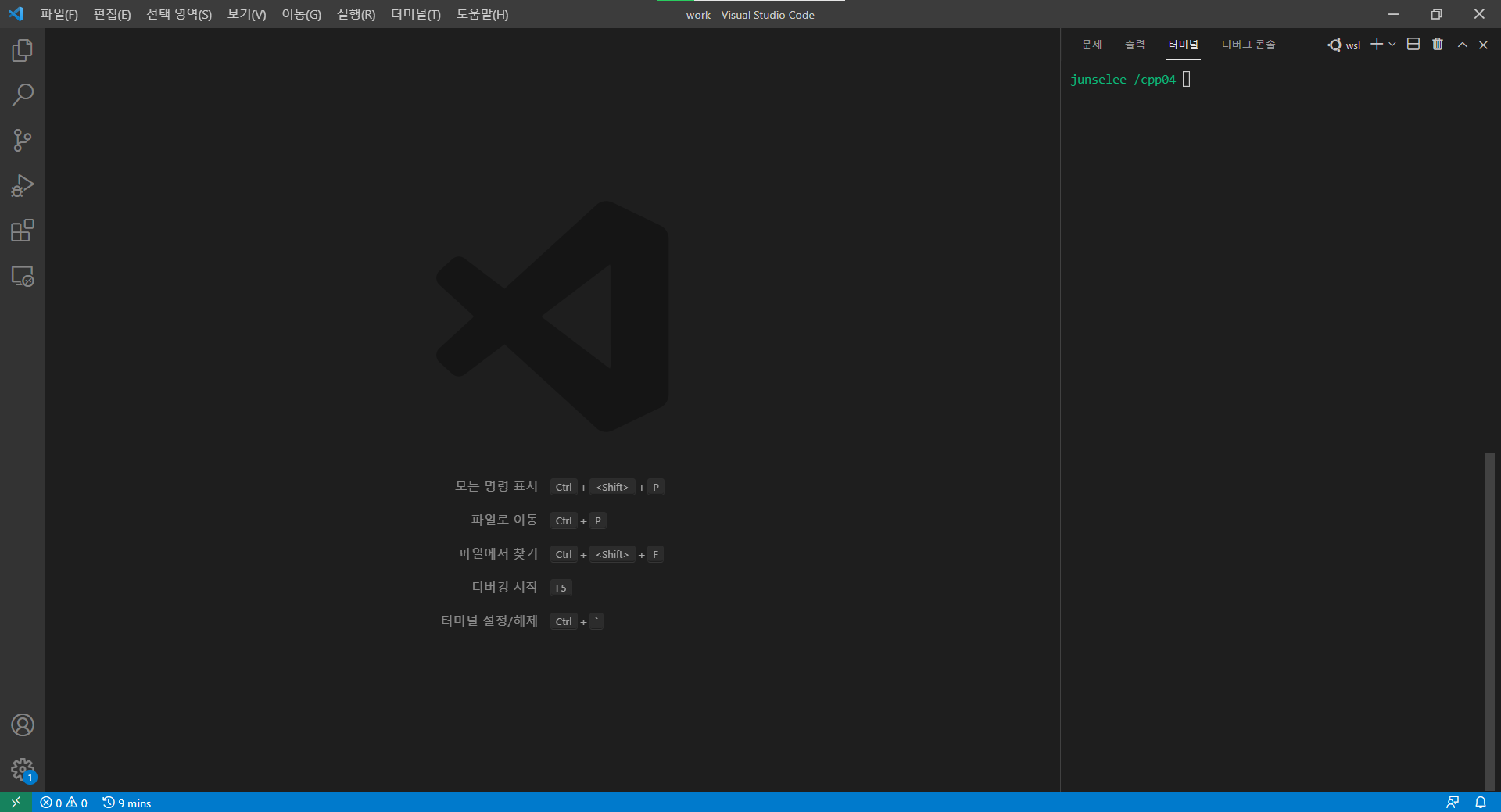Screen dimensions: 1501x812
Task: Click the VS Code logo in title bar
Action: tap(16, 14)
